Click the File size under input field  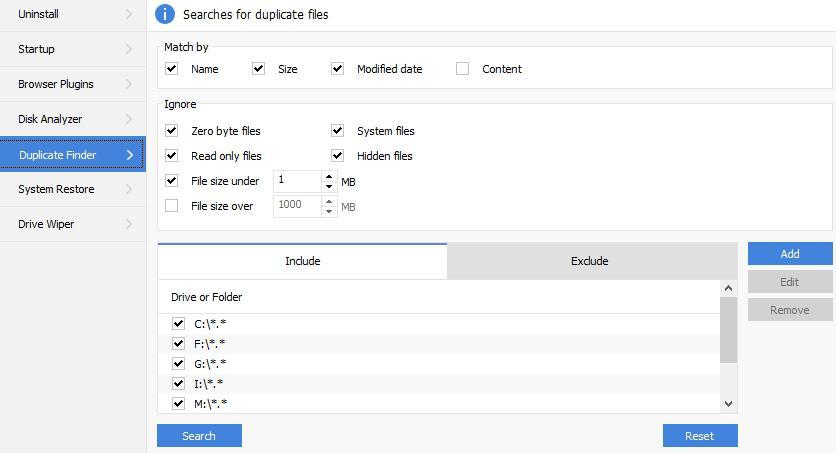pos(297,181)
